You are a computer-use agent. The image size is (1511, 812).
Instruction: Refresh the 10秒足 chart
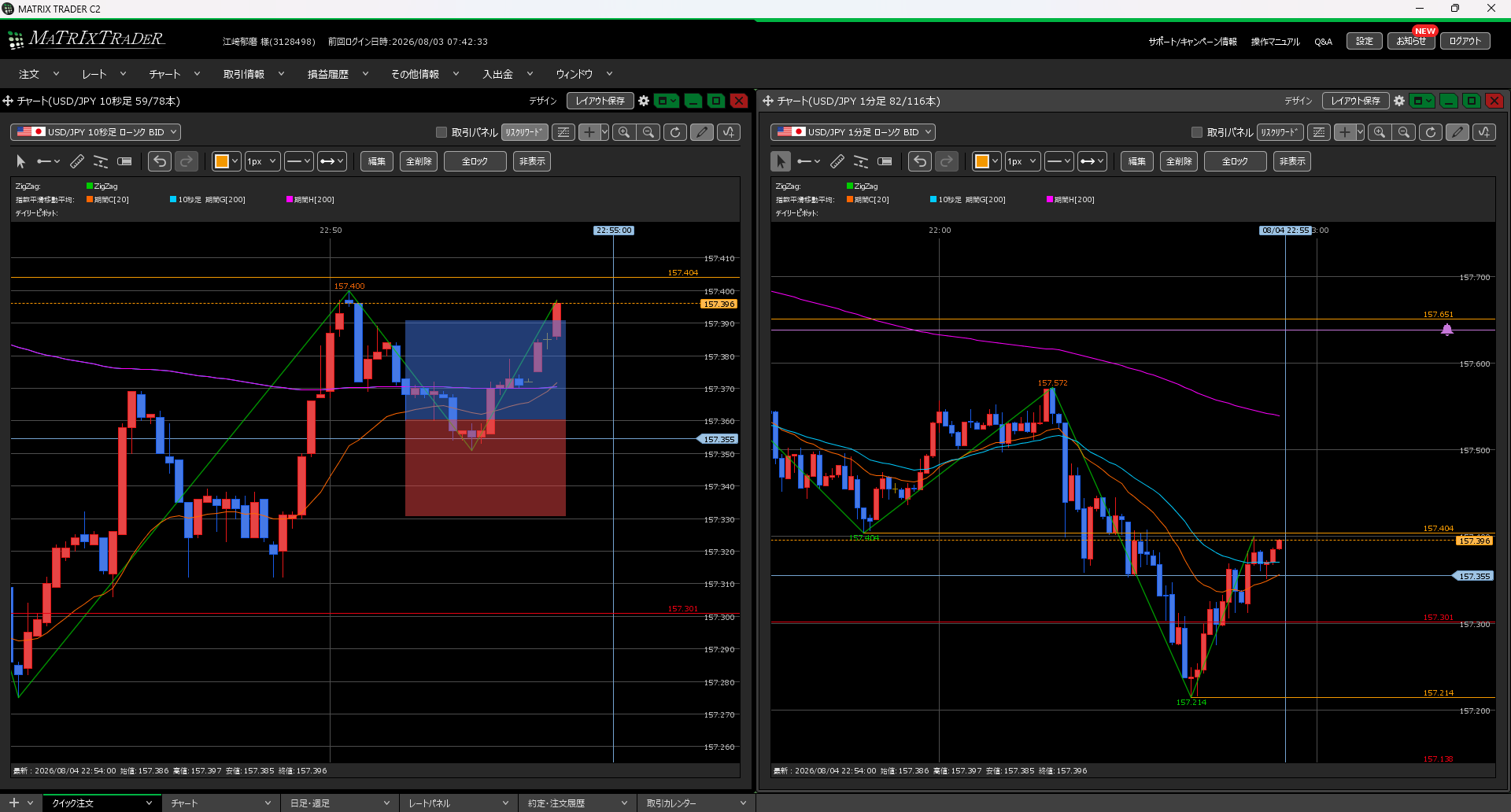675,132
